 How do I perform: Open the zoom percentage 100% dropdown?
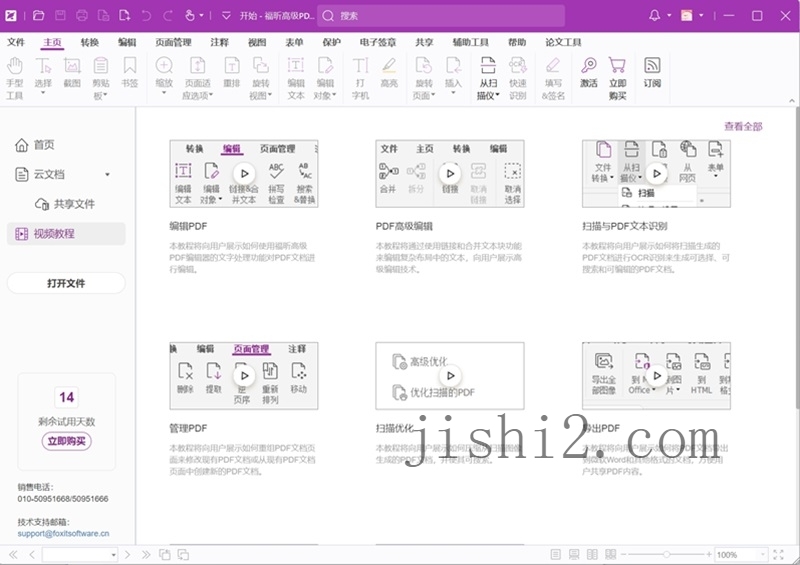[763, 554]
